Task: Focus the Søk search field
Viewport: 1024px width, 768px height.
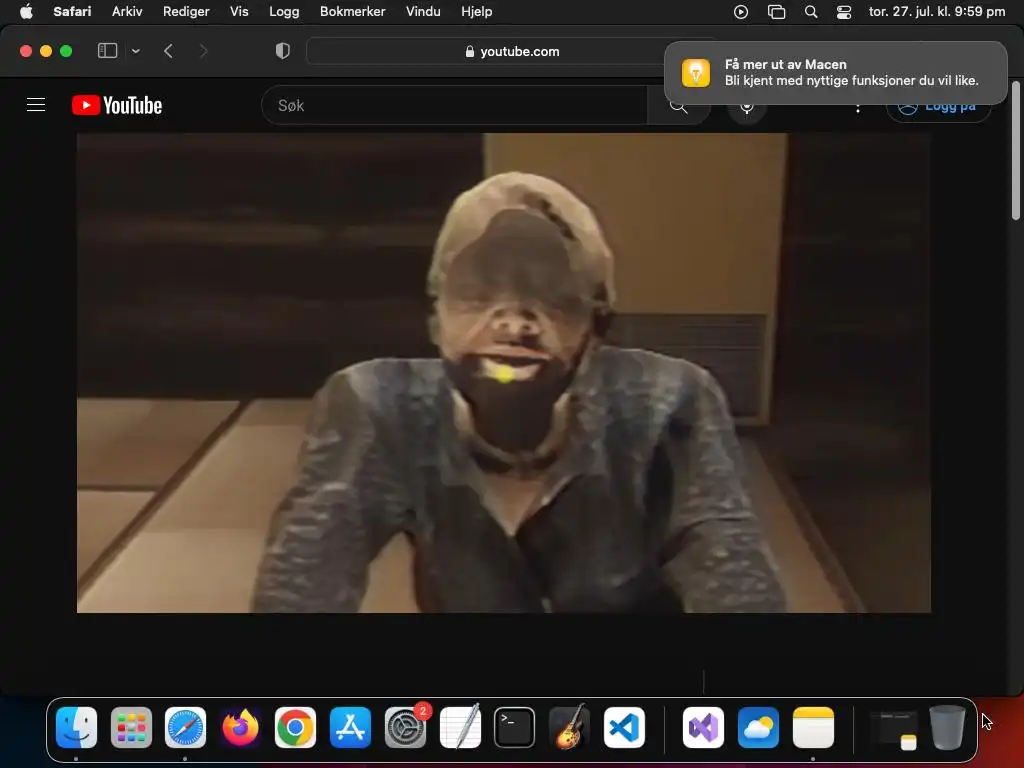Action: 455,105
